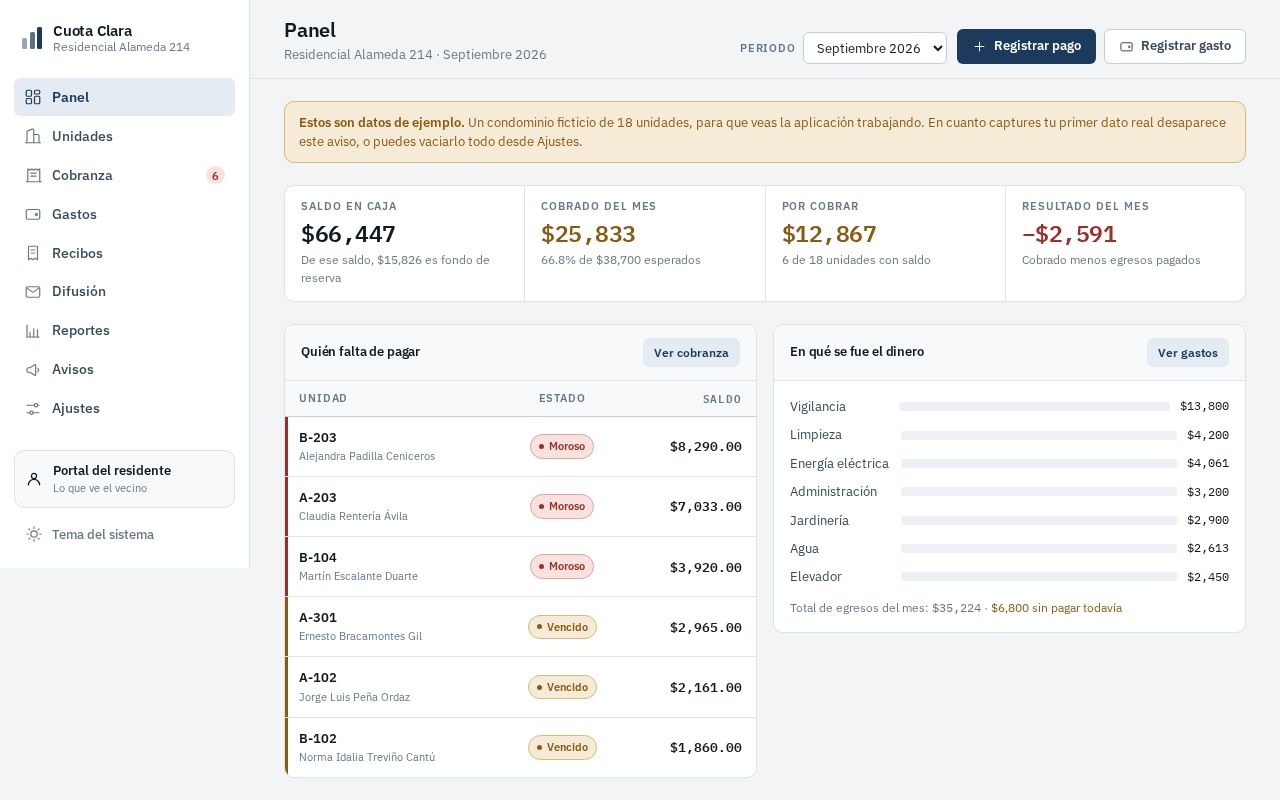The height and width of the screenshot is (800, 1280).
Task: Click the Gastos wallet icon in sidebar
Action: [33, 214]
